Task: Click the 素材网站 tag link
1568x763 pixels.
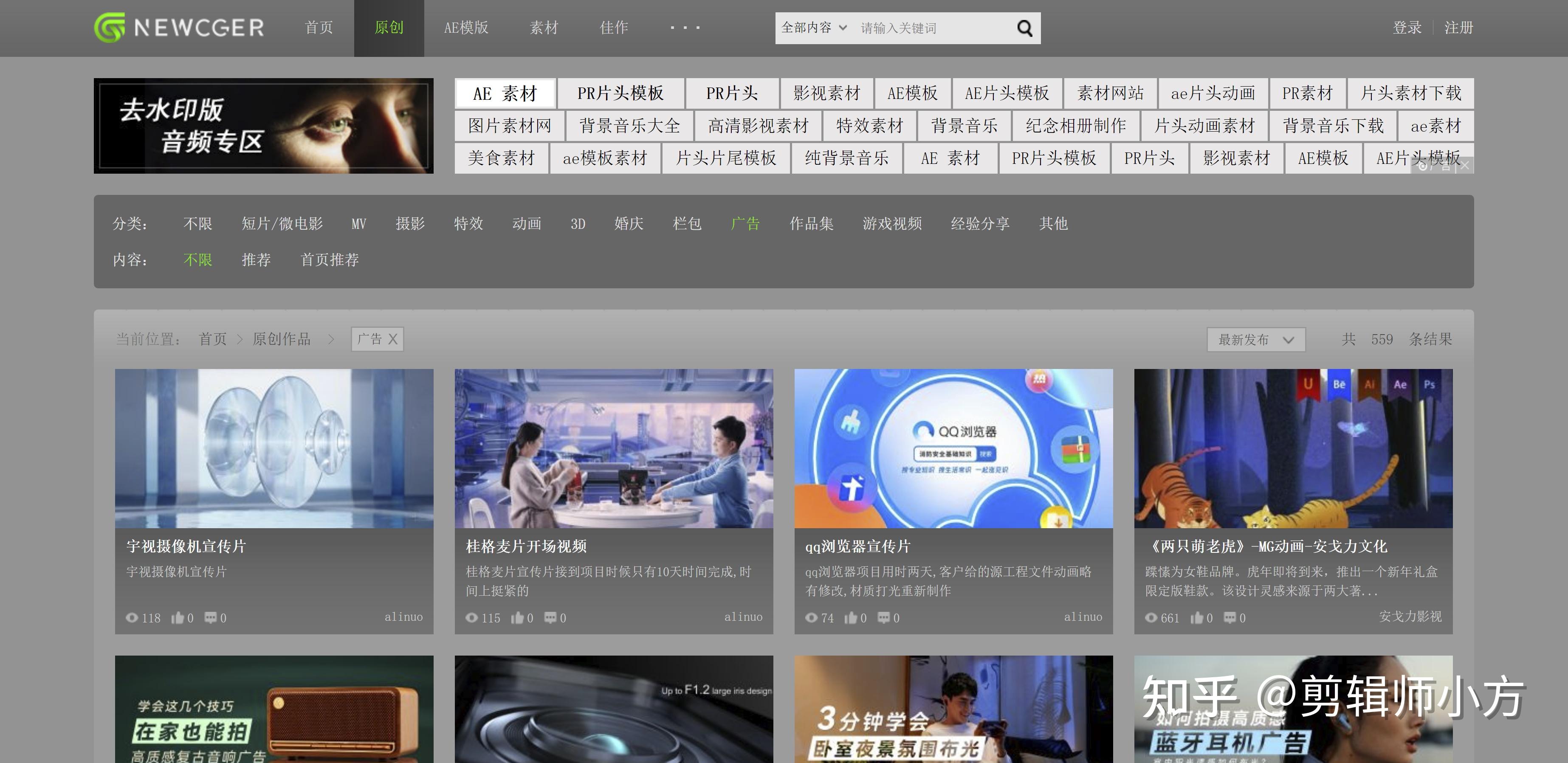Action: point(1111,93)
